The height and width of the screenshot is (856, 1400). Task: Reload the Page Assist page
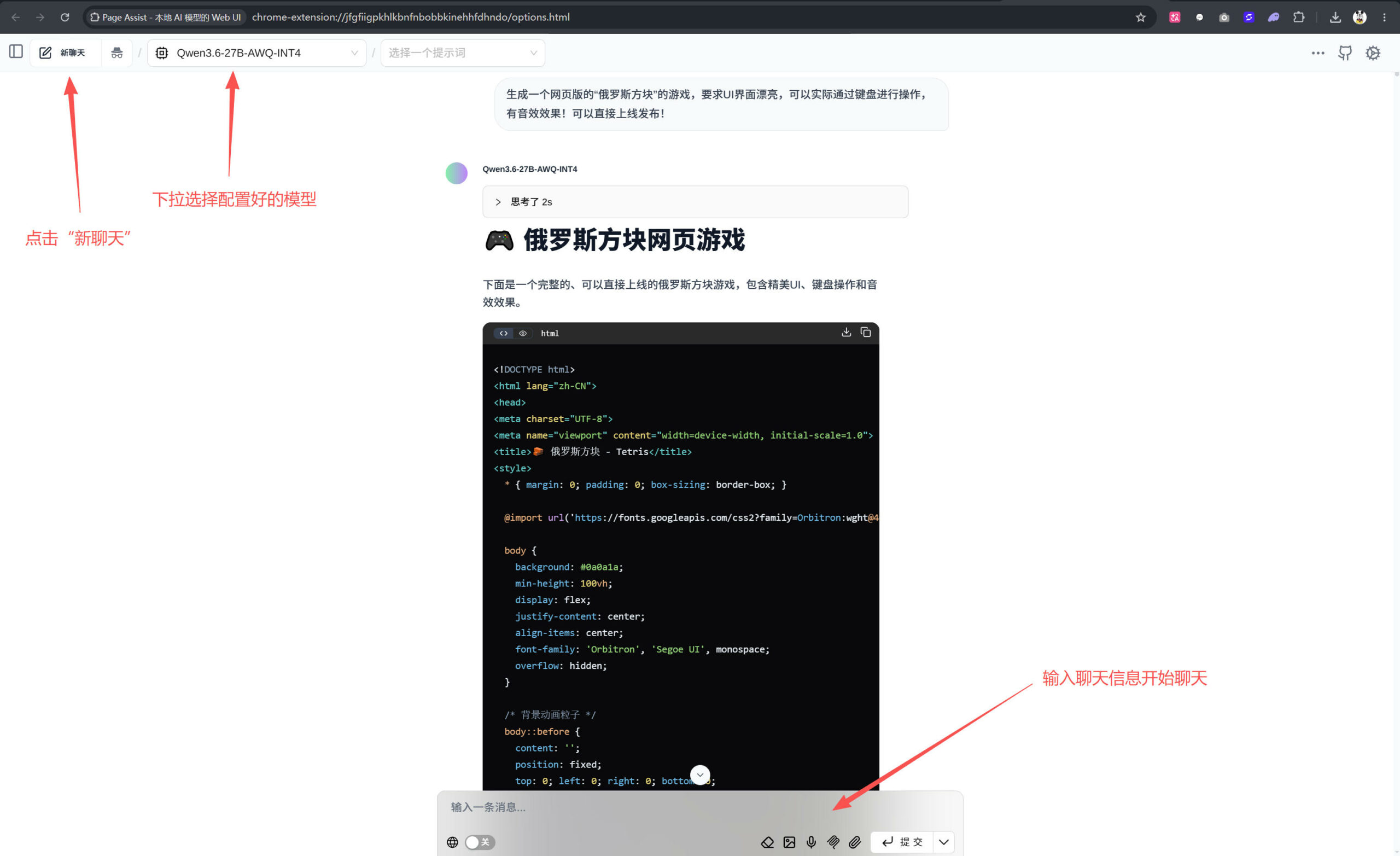pyautogui.click(x=65, y=17)
